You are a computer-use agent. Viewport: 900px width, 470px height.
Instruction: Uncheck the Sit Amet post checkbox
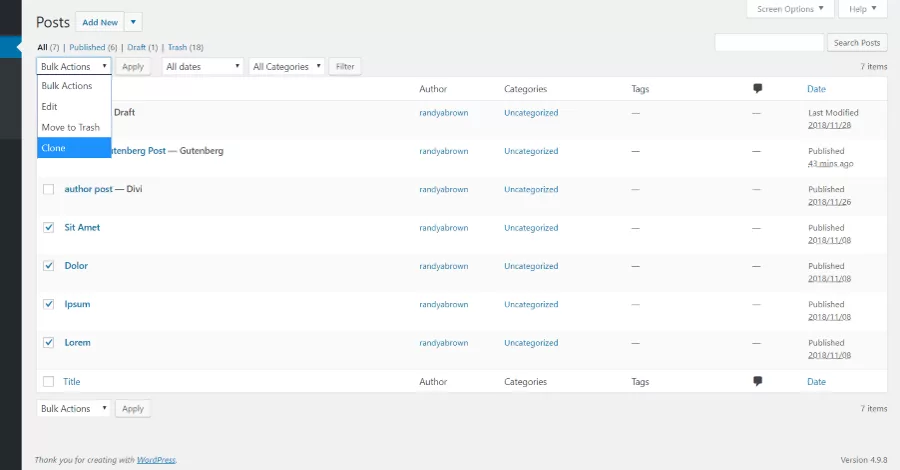coord(48,227)
